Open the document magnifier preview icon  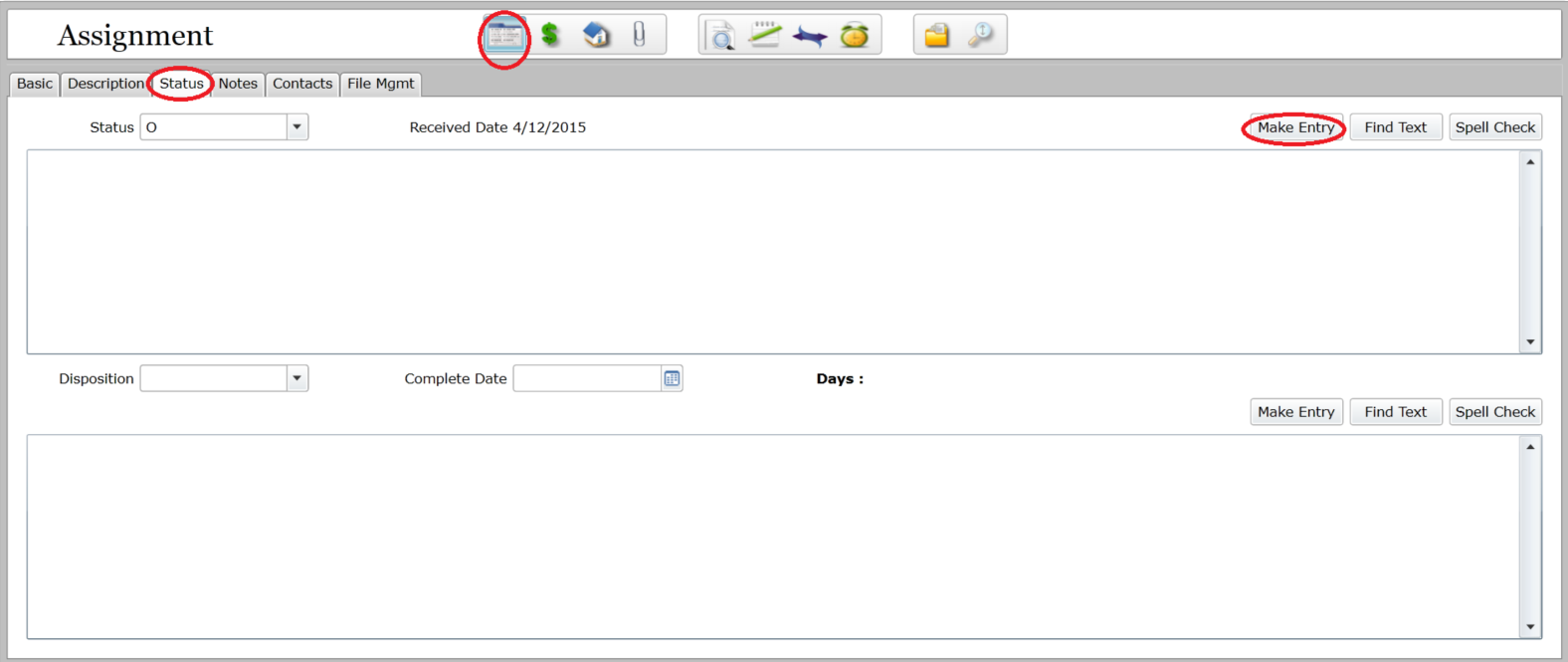point(720,36)
